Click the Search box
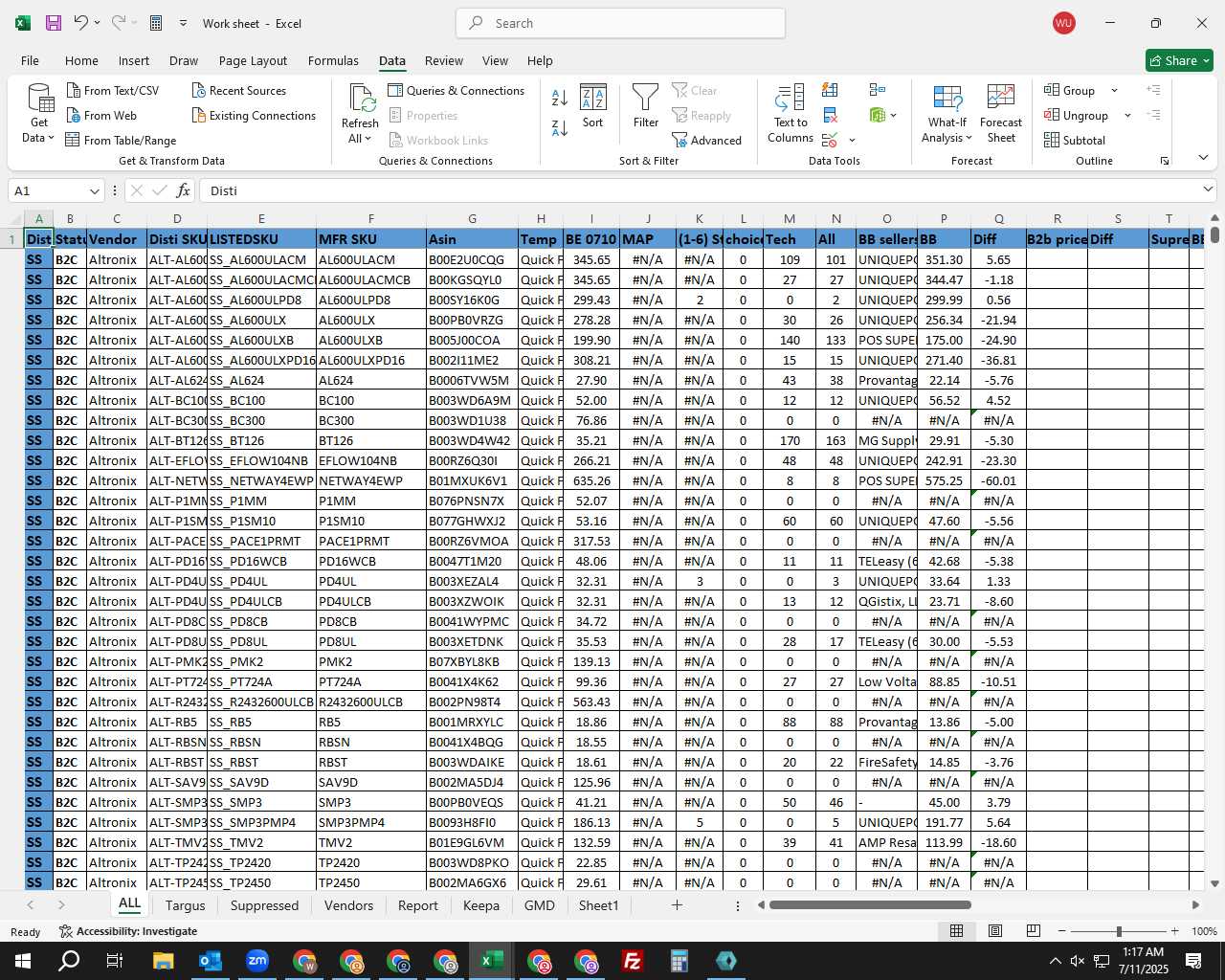Screen dimensions: 1225x980 point(620,23)
